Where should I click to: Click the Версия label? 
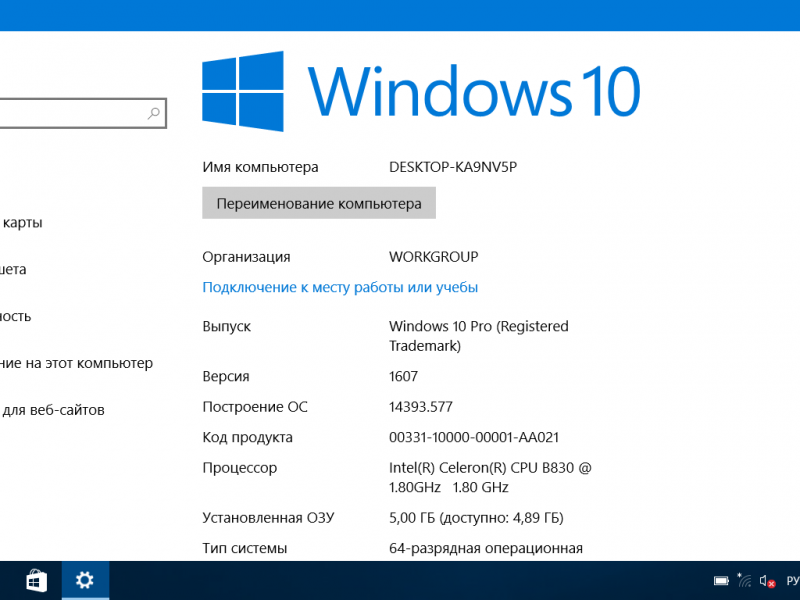[x=226, y=377]
